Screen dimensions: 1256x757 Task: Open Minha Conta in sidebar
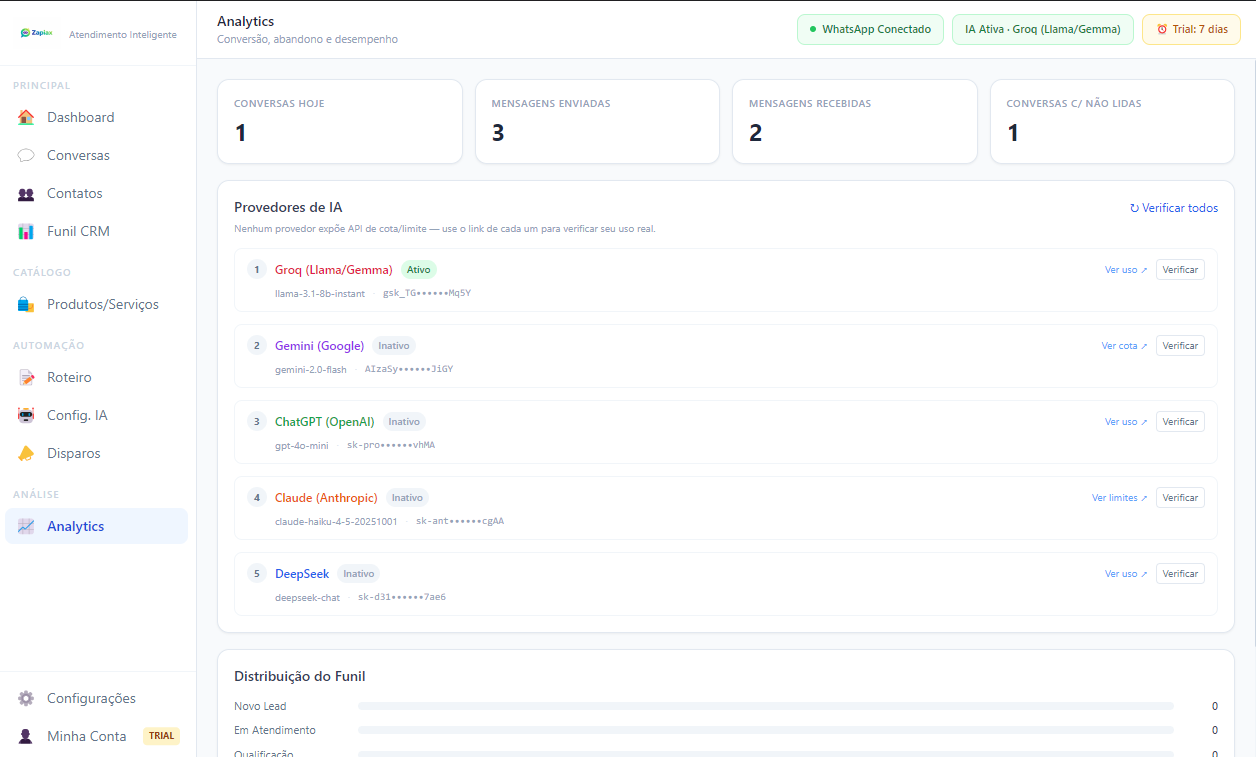87,736
